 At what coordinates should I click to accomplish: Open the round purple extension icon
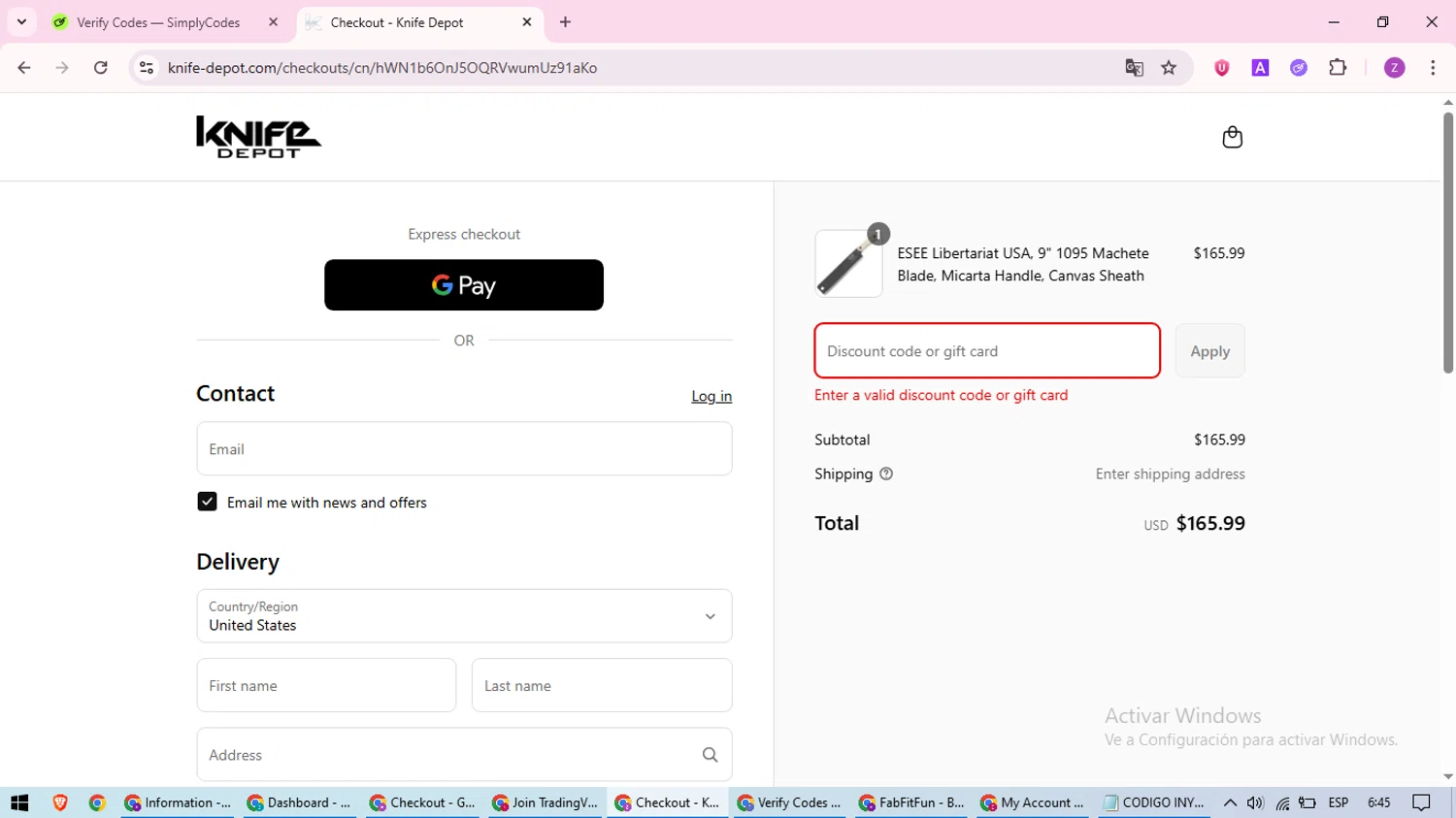(1299, 68)
